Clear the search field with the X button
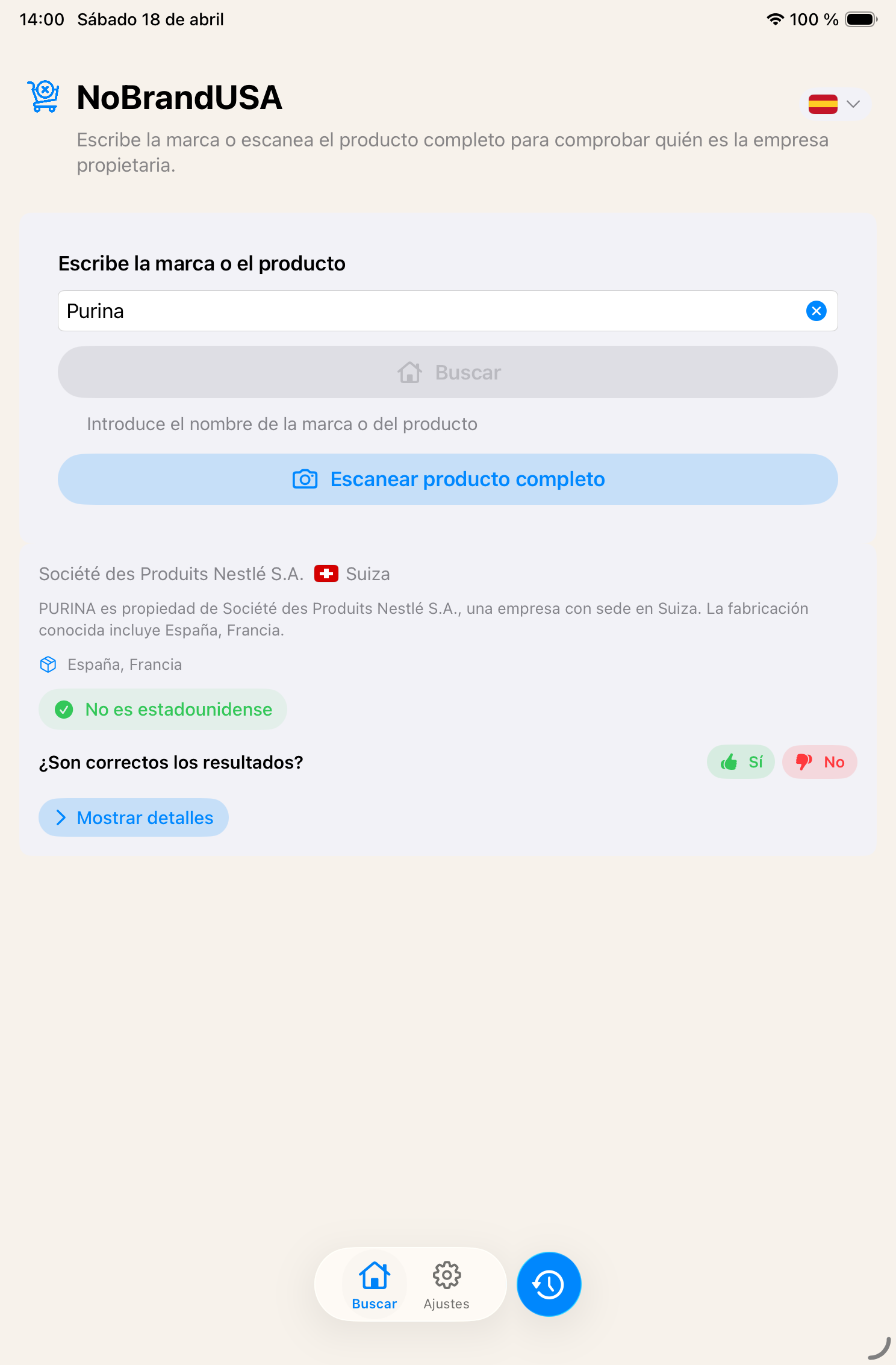Viewport: 896px width, 1365px height. [x=817, y=311]
